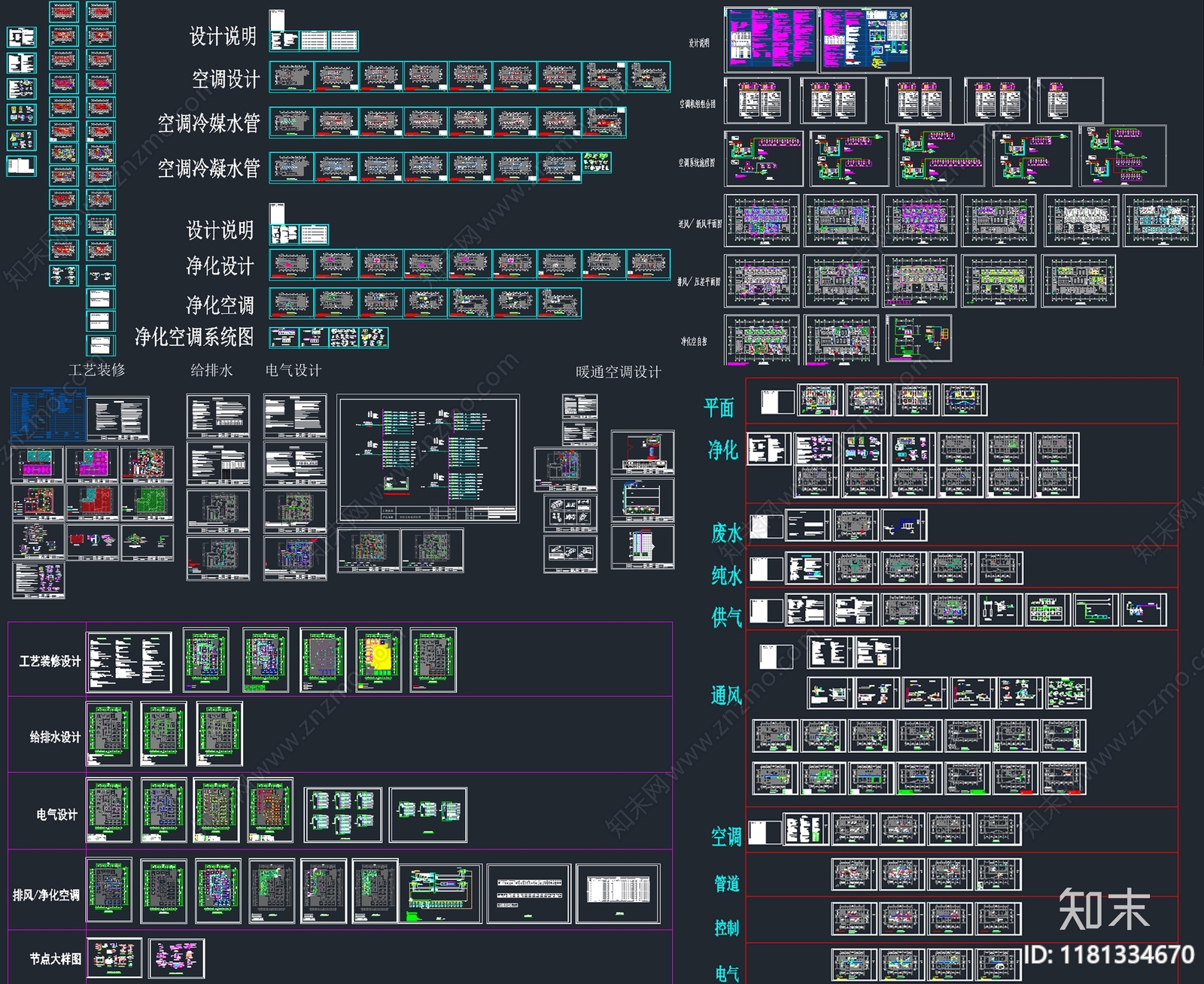Click the 排风/净化空调 row label
This screenshot has height=984, width=1204.
[46, 894]
